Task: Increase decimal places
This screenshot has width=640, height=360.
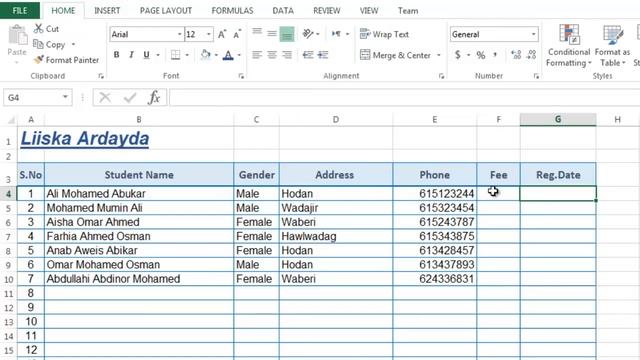Action: pyautogui.click(x=516, y=55)
